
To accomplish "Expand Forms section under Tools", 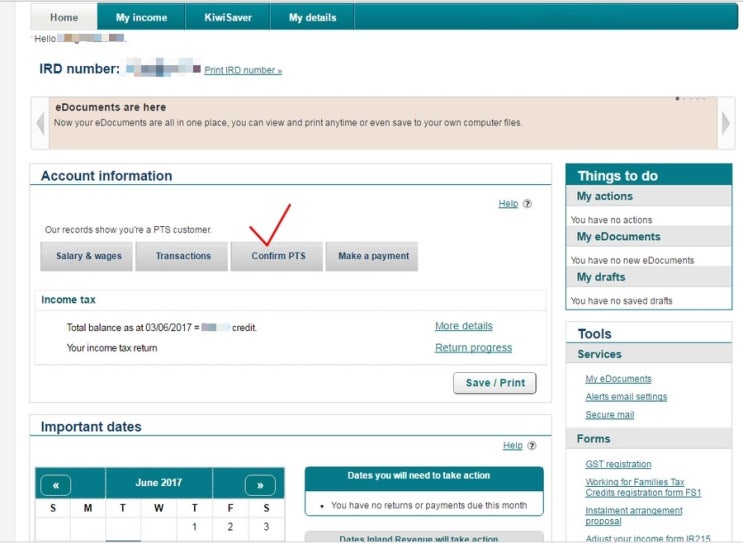I will [x=649, y=439].
